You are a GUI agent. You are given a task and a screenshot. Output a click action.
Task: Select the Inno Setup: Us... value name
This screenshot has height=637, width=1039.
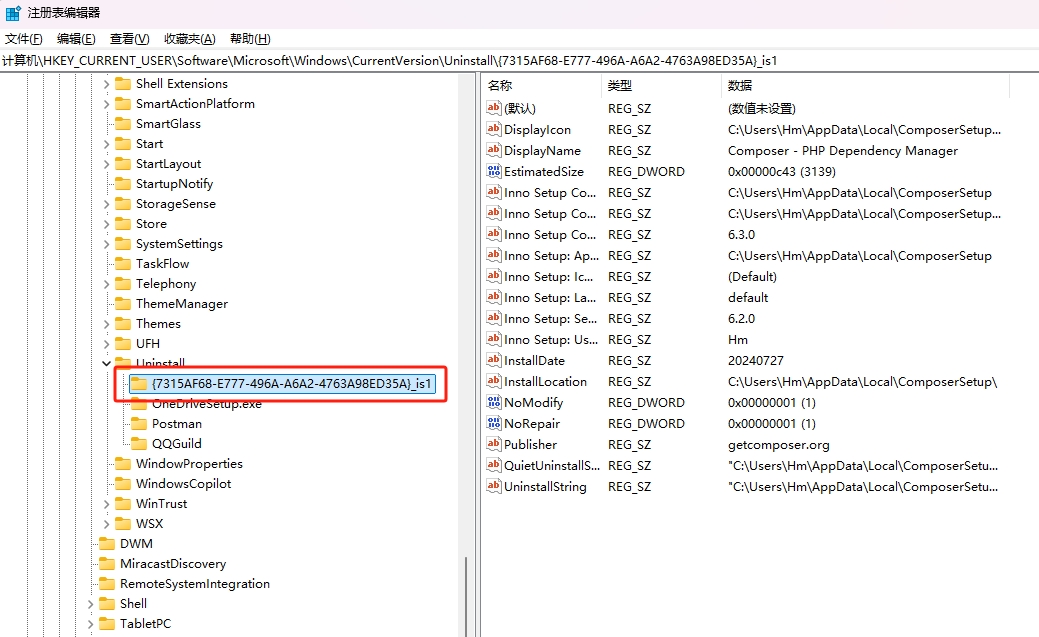[551, 339]
